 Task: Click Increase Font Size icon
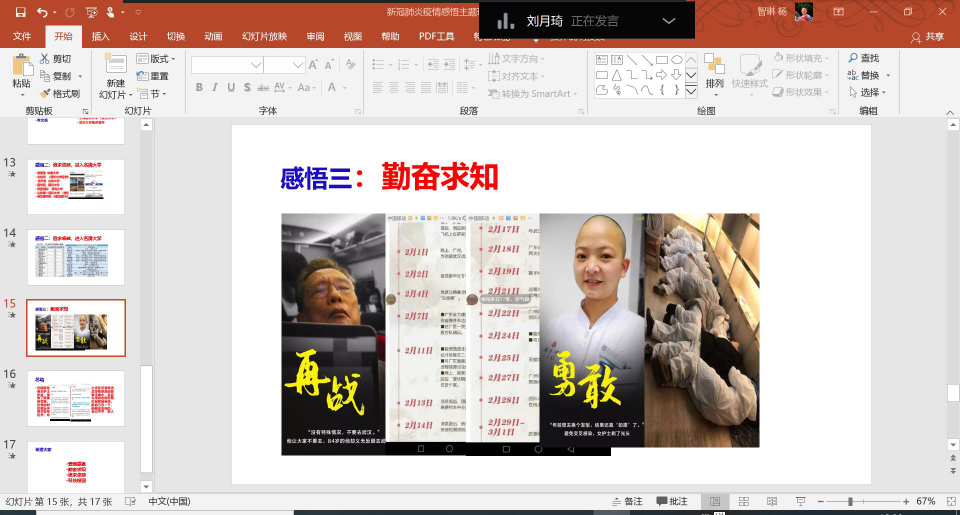[x=313, y=64]
